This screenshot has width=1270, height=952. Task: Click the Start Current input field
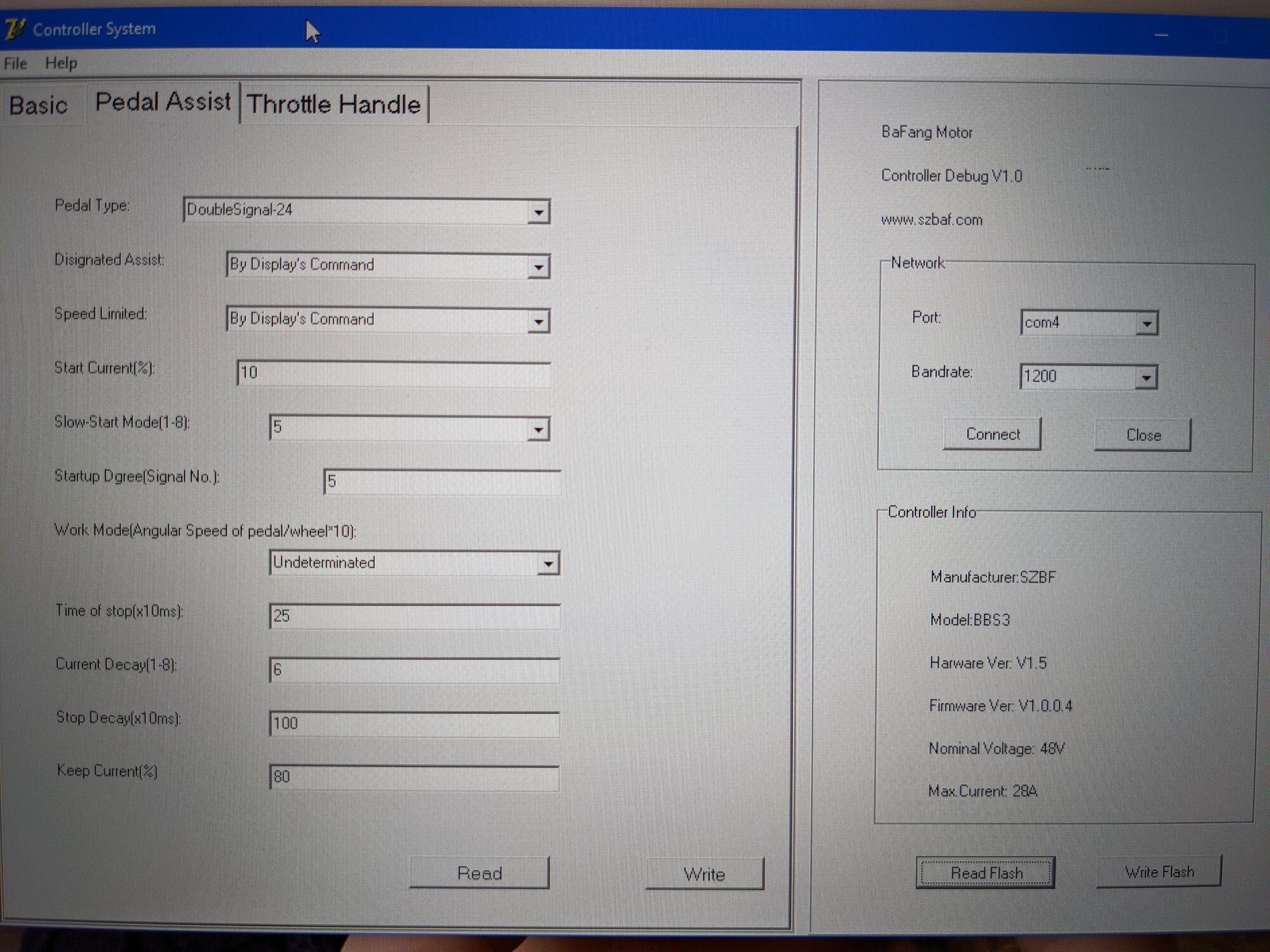click(x=394, y=373)
